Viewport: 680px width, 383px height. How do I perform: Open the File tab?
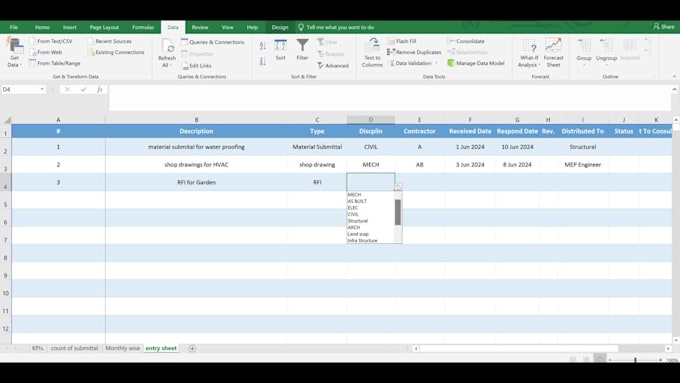pos(14,27)
